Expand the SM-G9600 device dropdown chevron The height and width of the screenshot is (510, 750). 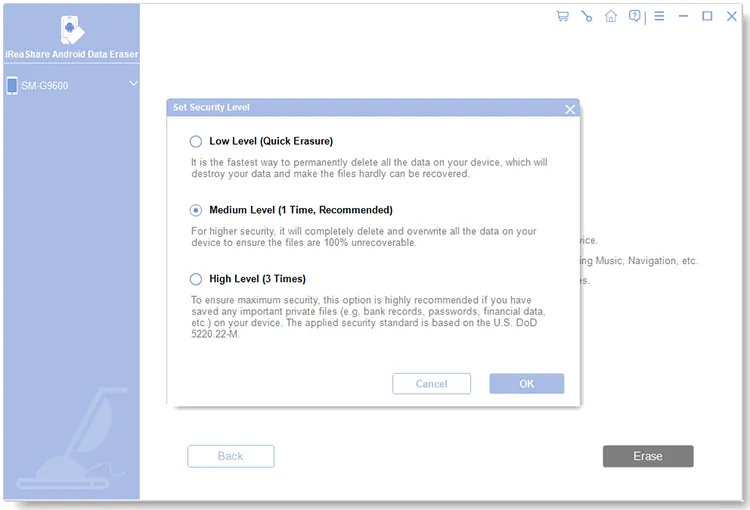click(133, 83)
